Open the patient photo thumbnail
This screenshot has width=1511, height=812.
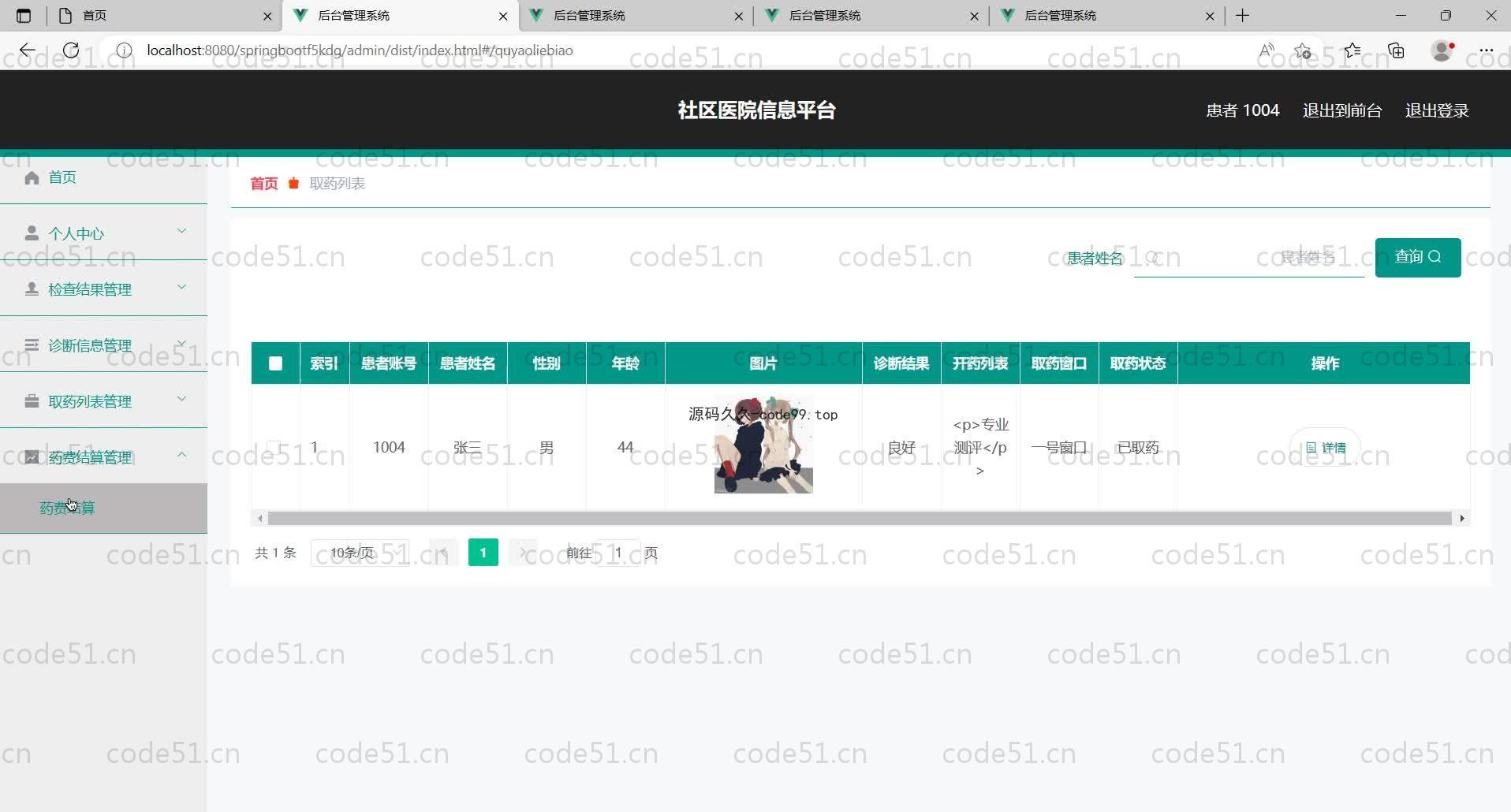763,445
